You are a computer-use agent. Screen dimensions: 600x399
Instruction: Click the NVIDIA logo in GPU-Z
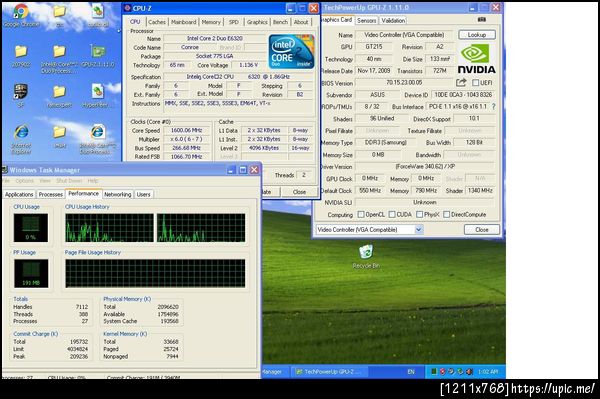476,59
